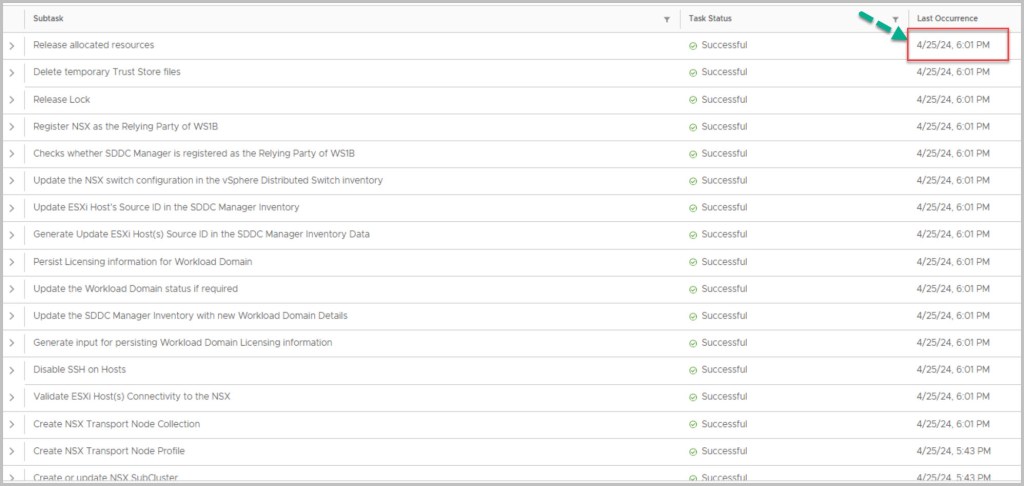Expand the Release allocated resources subtask

click(x=12, y=46)
